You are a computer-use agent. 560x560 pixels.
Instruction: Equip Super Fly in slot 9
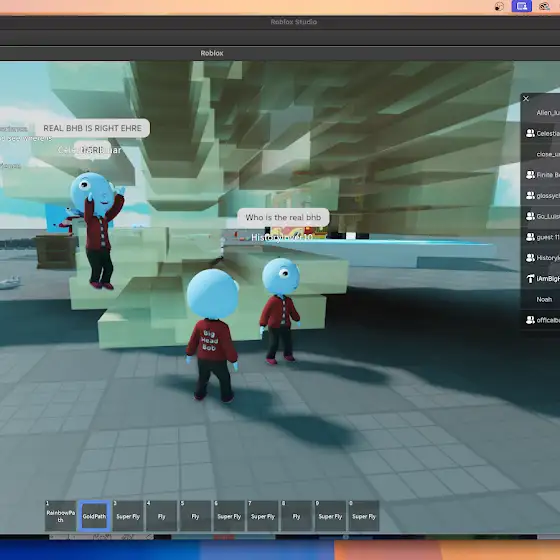click(x=330, y=516)
